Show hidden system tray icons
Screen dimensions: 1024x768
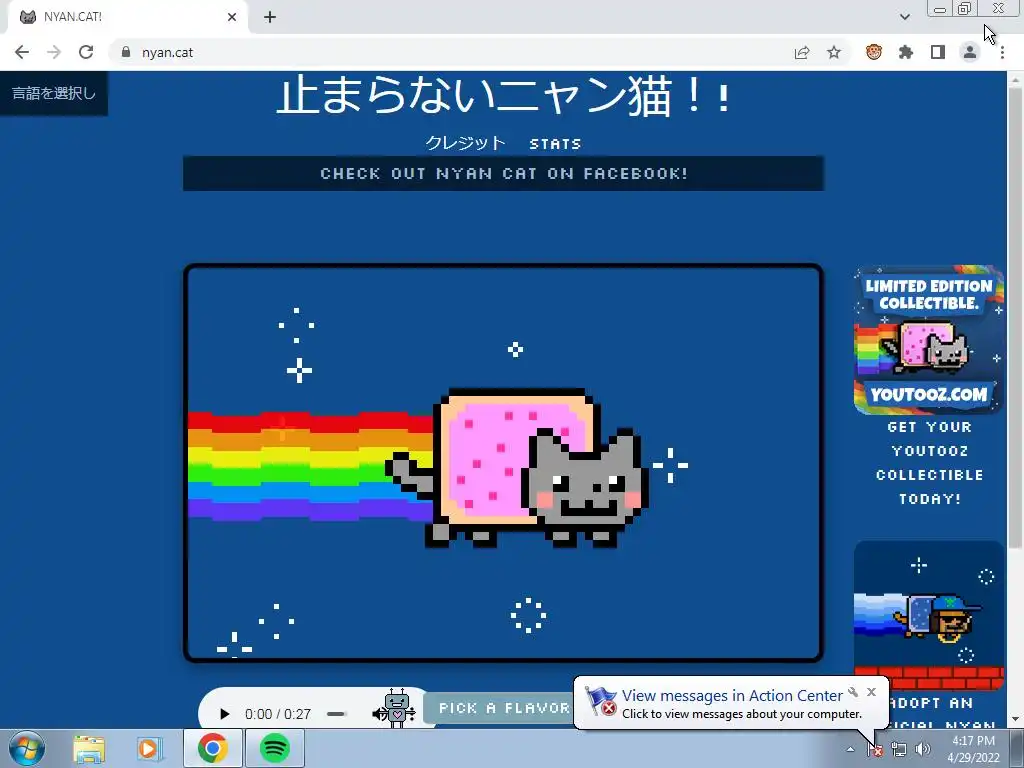point(850,749)
